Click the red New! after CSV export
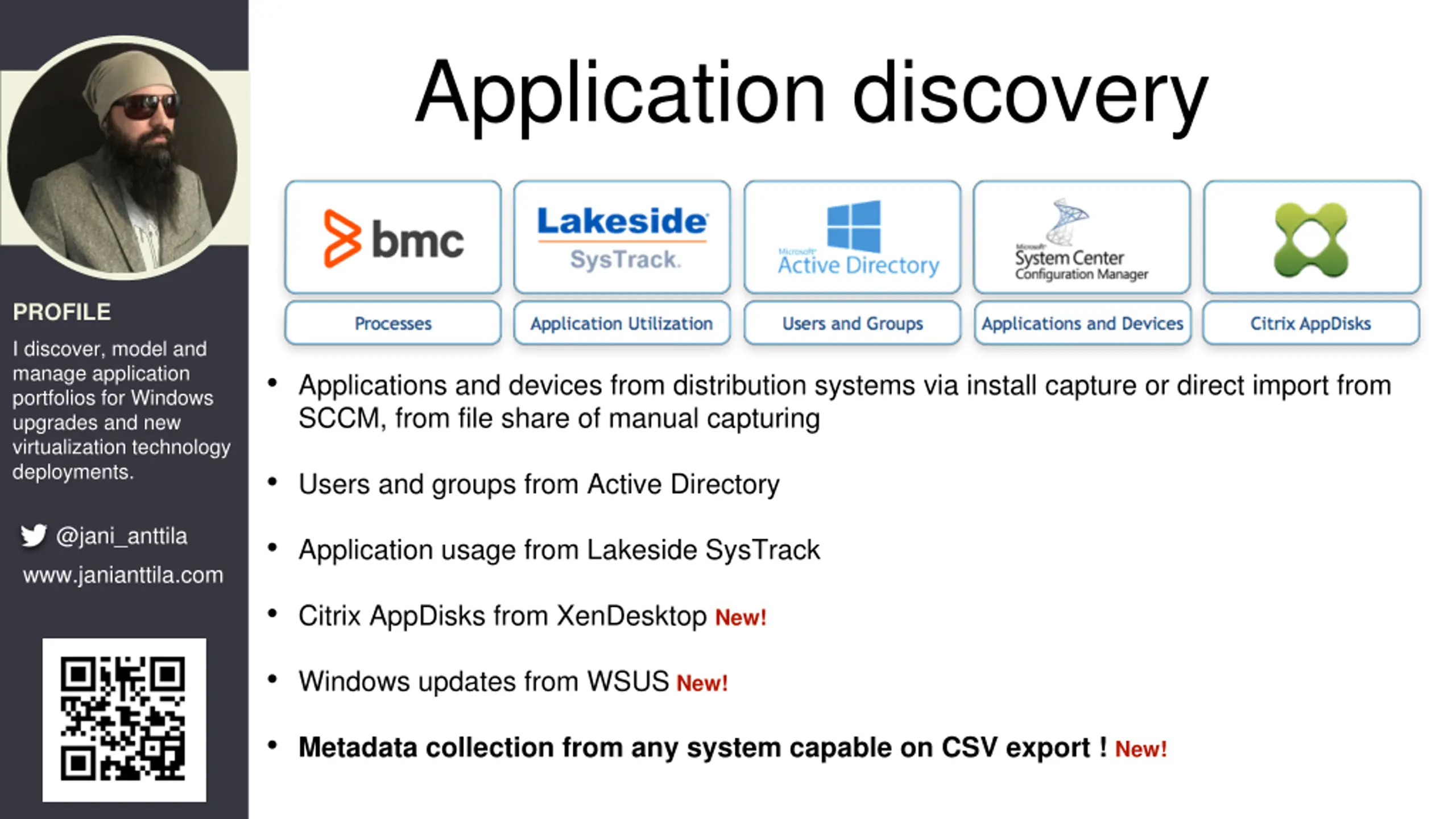 (x=1141, y=749)
